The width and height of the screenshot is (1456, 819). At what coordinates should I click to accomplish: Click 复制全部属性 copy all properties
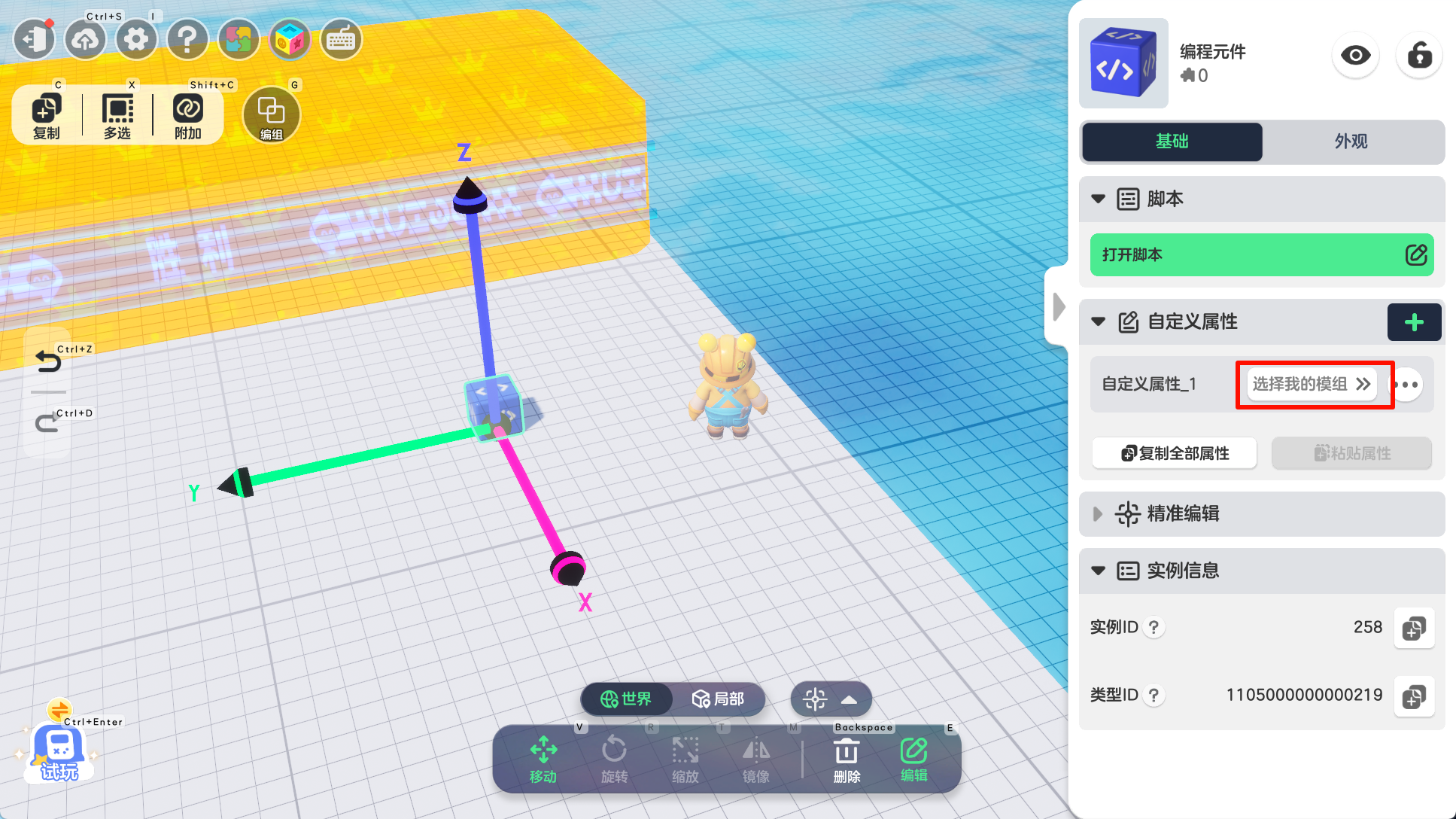point(1175,453)
